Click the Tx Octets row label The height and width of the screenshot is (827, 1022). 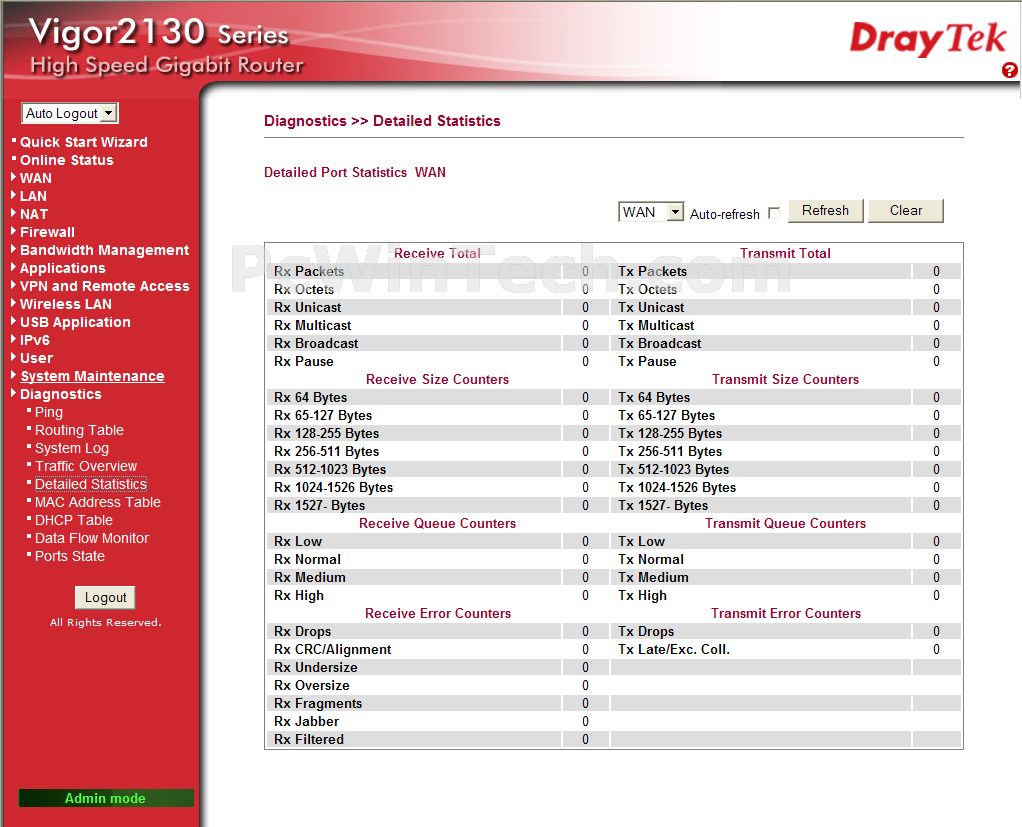pos(647,289)
